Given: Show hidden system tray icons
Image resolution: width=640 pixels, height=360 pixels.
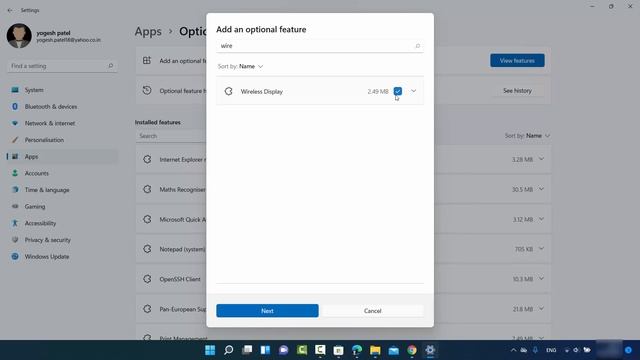Looking at the screenshot, I should [x=513, y=350].
